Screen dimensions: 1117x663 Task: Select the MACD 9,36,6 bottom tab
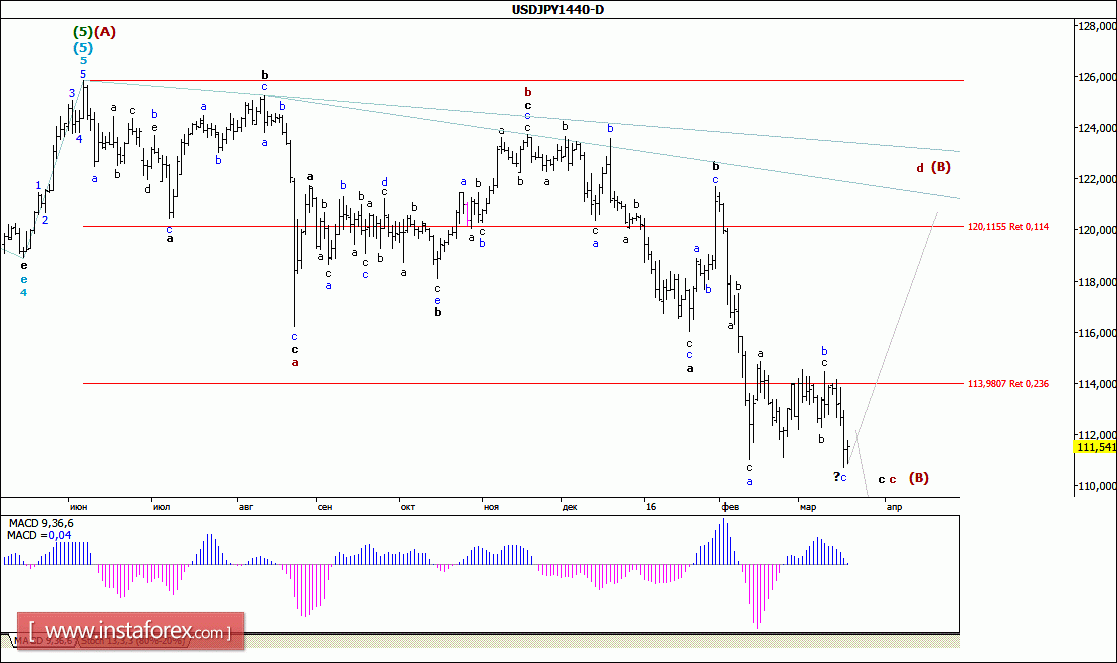click(43, 641)
